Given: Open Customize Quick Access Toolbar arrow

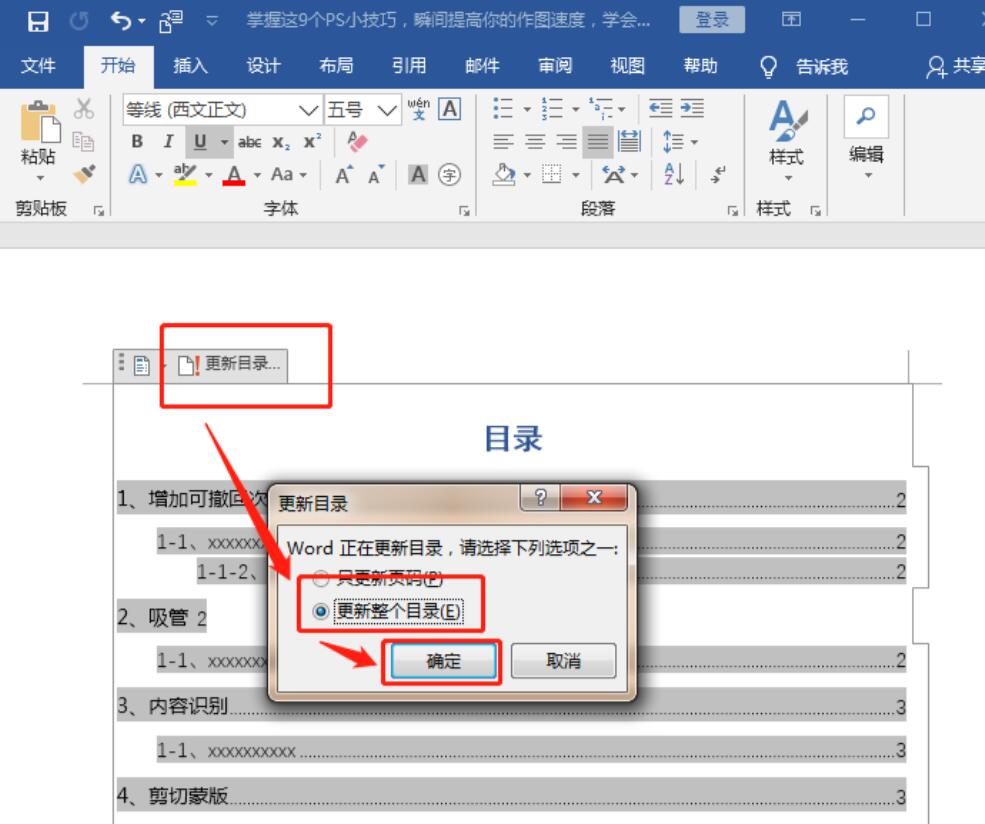Looking at the screenshot, I should pos(212,21).
